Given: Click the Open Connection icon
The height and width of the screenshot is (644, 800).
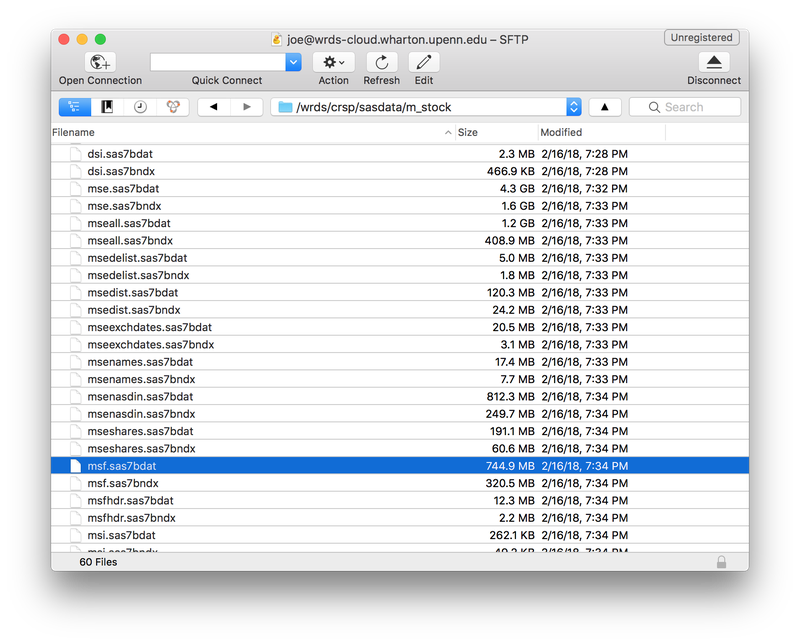Looking at the screenshot, I should pyautogui.click(x=98, y=62).
